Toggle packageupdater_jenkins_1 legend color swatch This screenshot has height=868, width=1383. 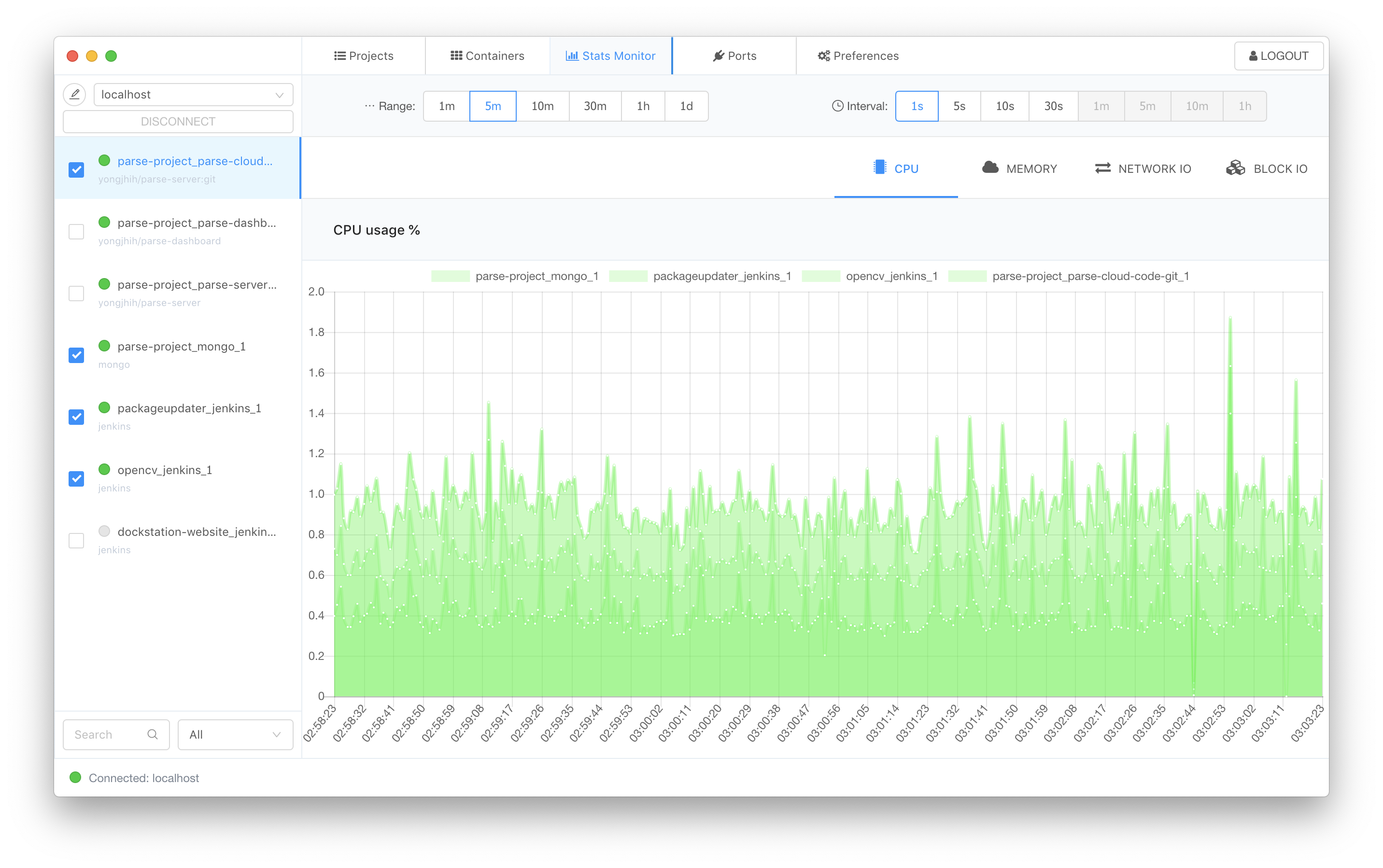pos(628,276)
